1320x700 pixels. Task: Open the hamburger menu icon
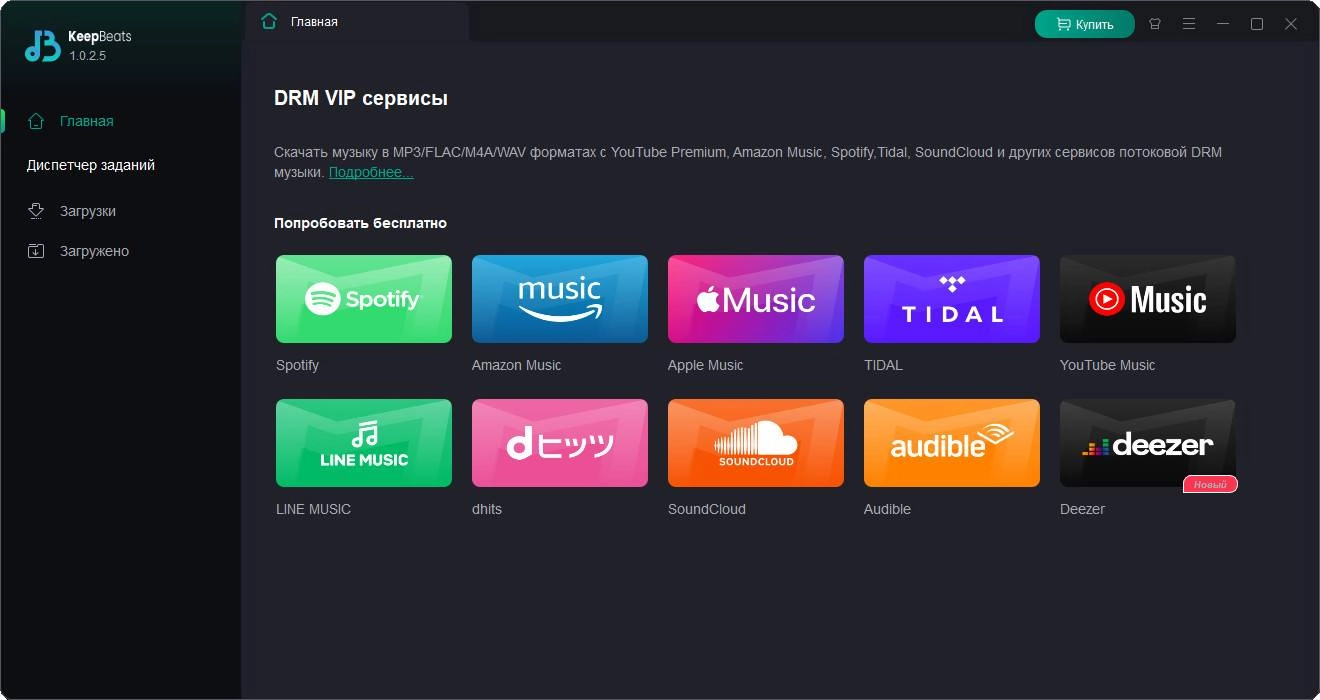(x=1189, y=24)
